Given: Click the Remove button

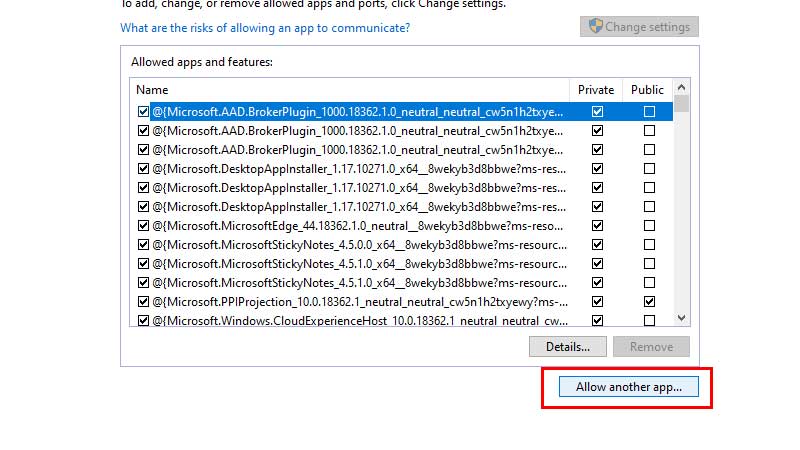Looking at the screenshot, I should [x=651, y=346].
